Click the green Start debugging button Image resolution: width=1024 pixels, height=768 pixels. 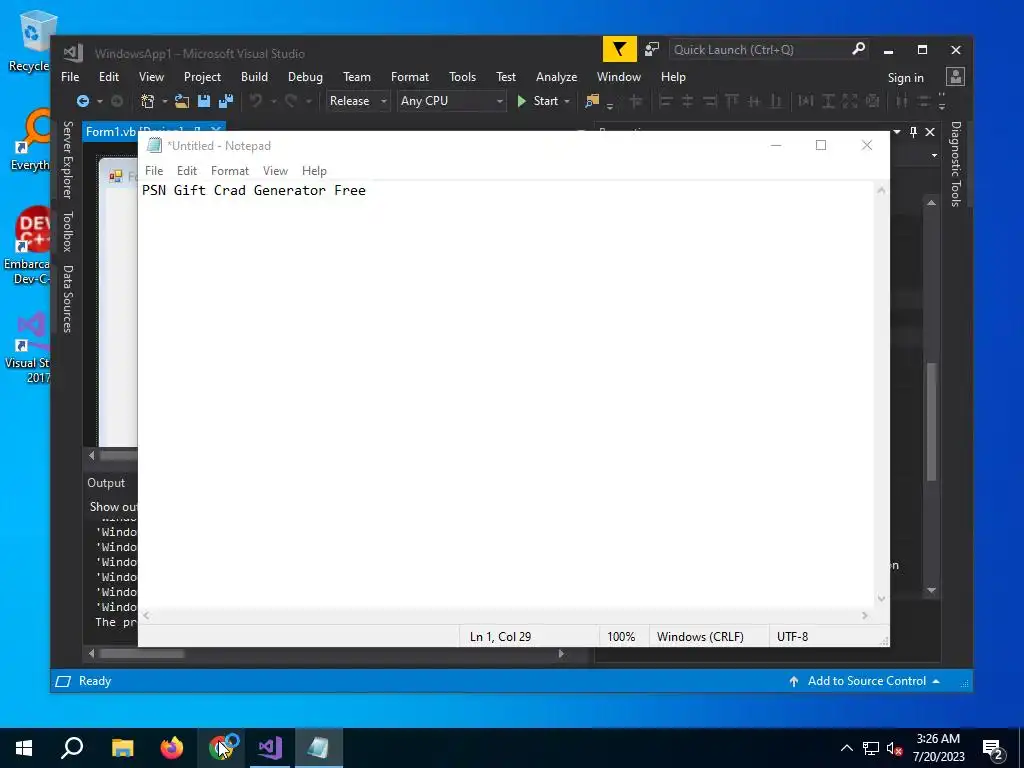(539, 101)
